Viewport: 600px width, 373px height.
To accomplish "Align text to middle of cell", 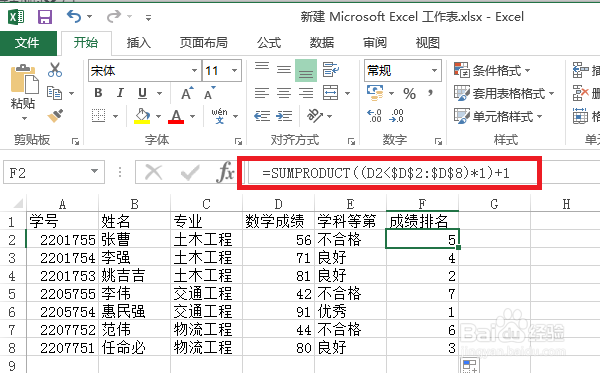I will click(284, 70).
